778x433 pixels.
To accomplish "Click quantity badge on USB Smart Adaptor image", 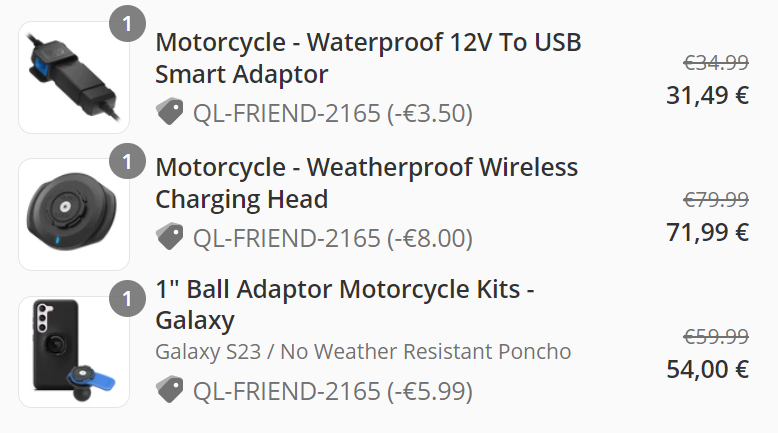I will pos(126,23).
